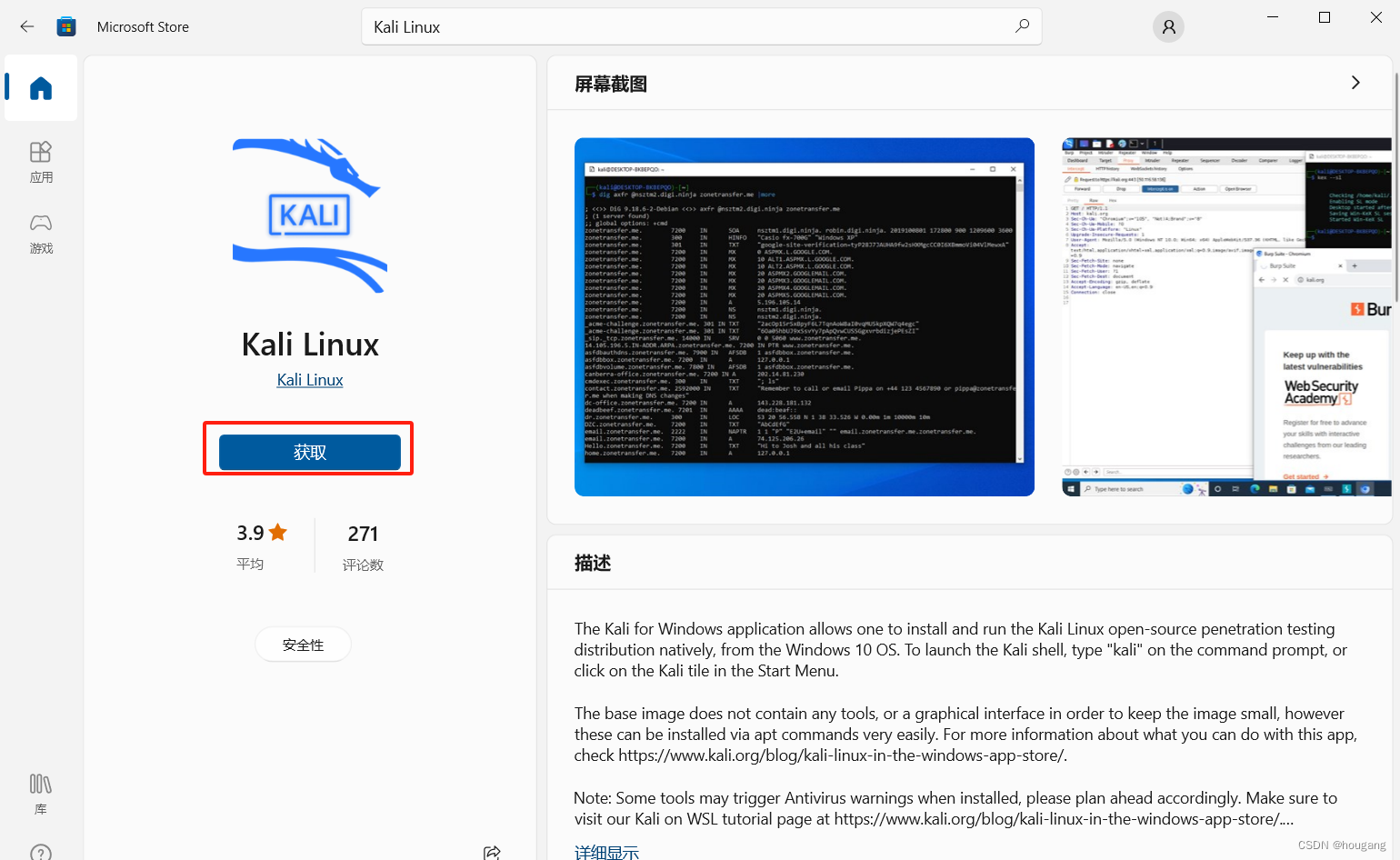The width and height of the screenshot is (1400, 860).
Task: Click the help question mark icon
Action: pos(40,851)
